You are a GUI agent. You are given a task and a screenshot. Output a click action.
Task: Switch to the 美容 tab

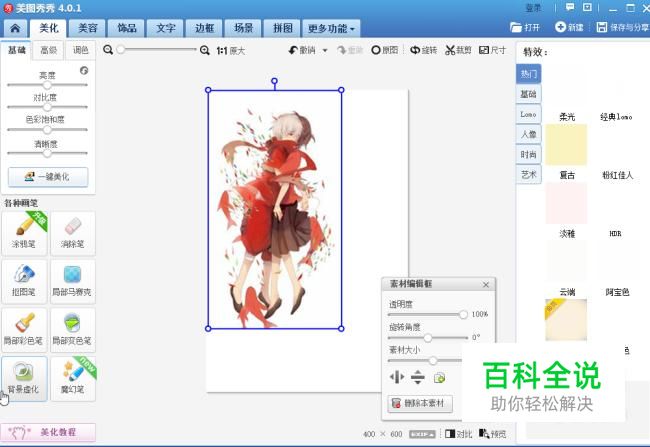[87, 28]
